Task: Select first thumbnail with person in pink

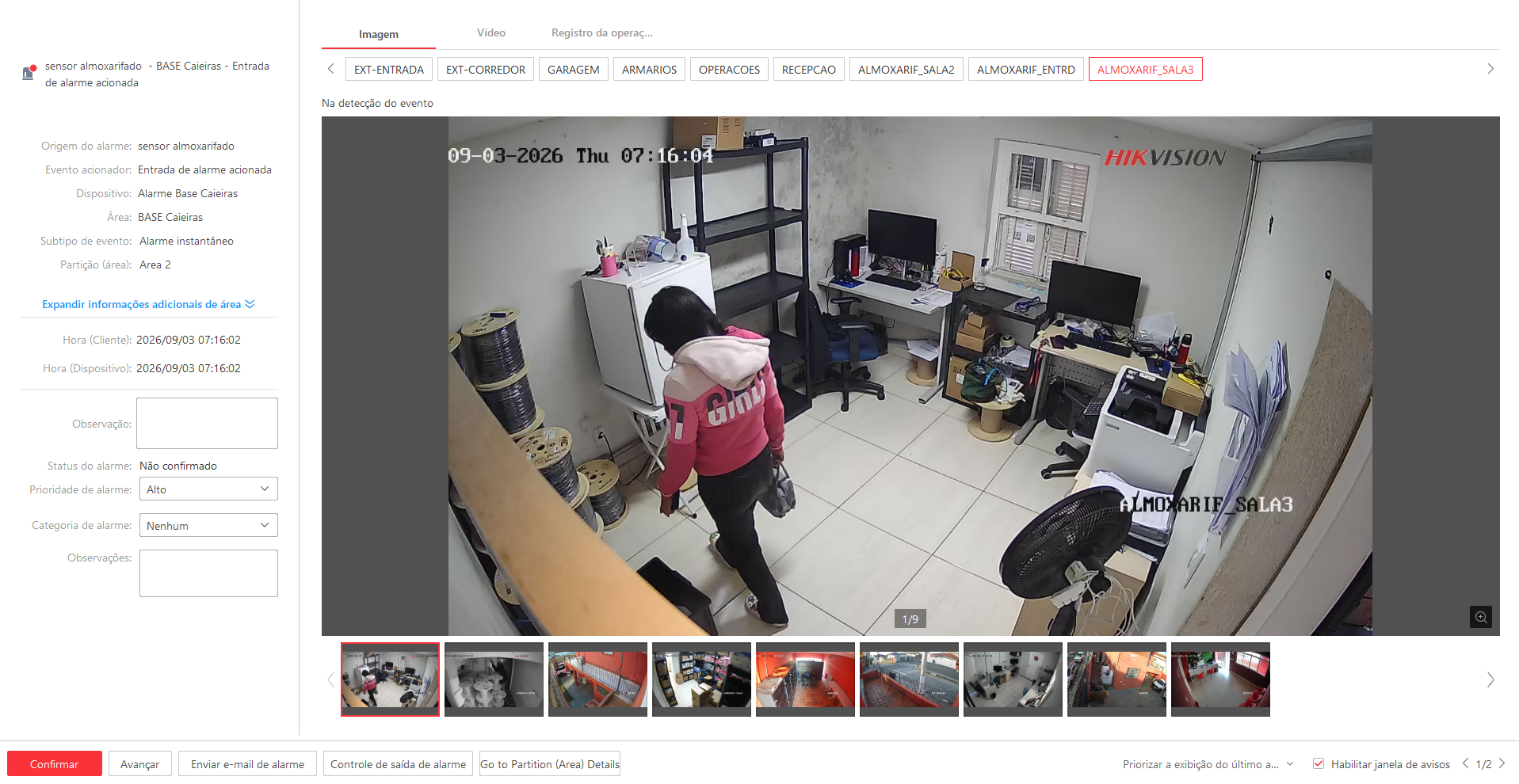Action: click(x=390, y=679)
